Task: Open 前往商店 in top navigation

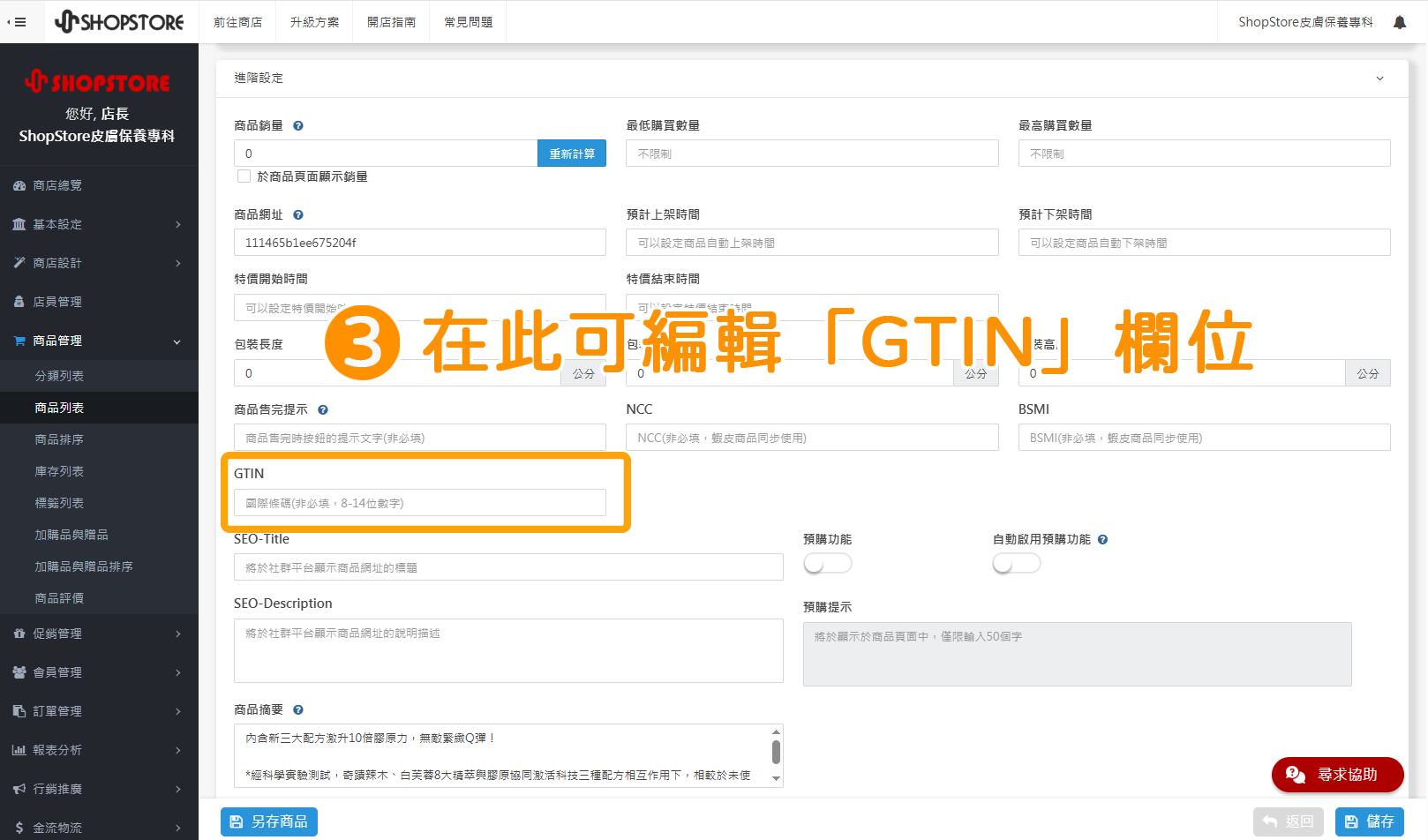Action: [x=238, y=22]
